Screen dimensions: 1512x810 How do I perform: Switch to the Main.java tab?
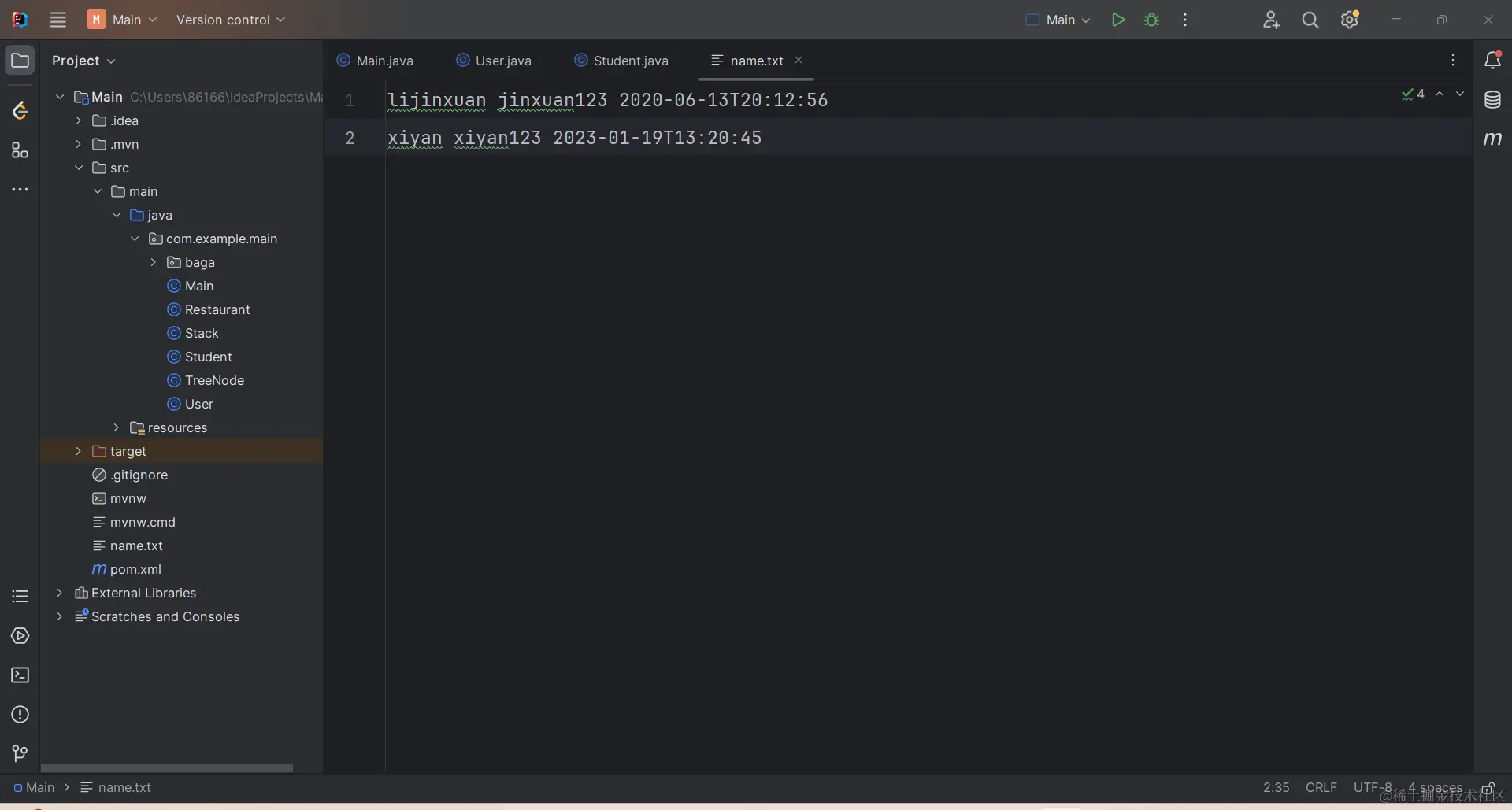(x=375, y=61)
